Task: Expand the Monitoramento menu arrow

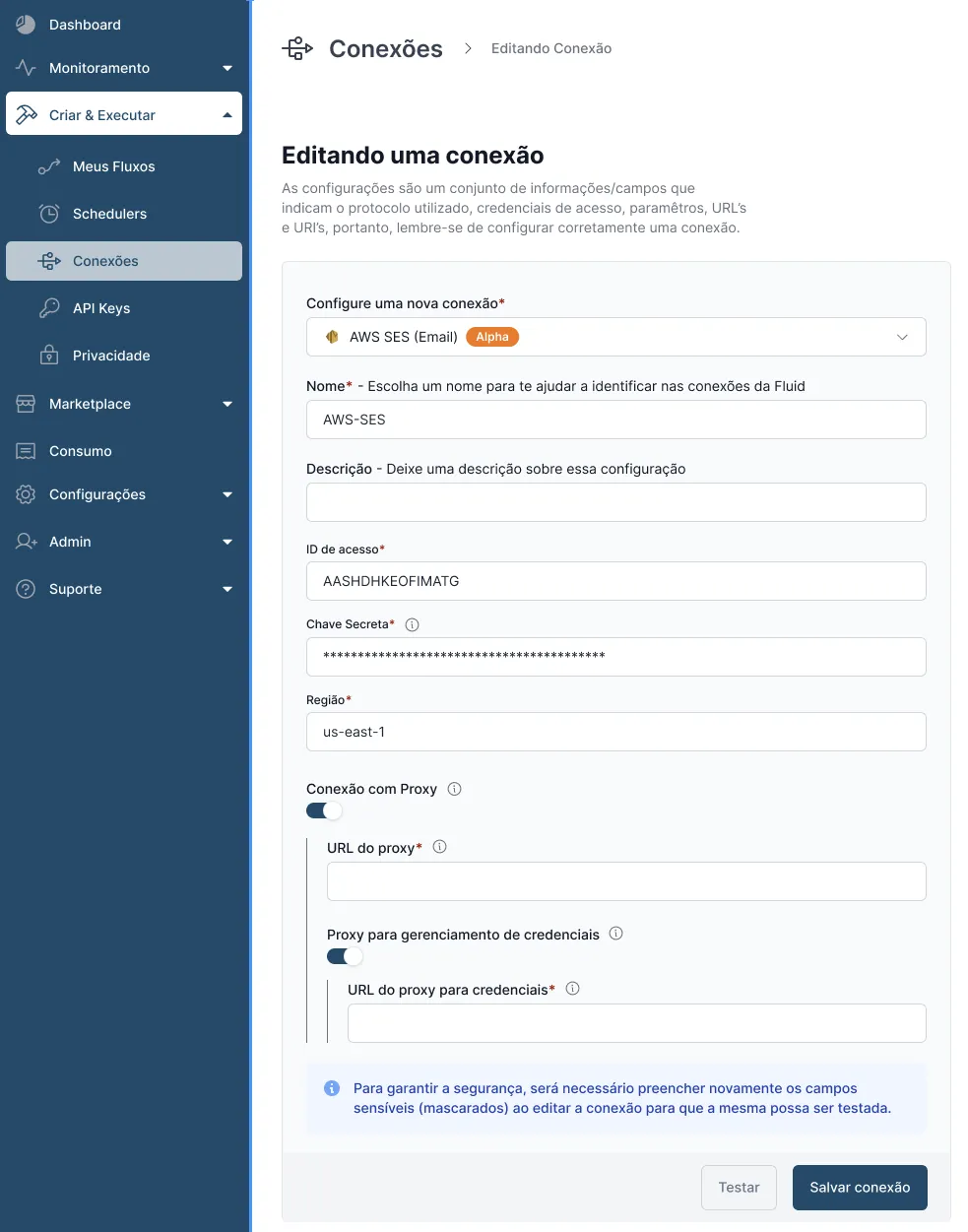Action: (227, 68)
